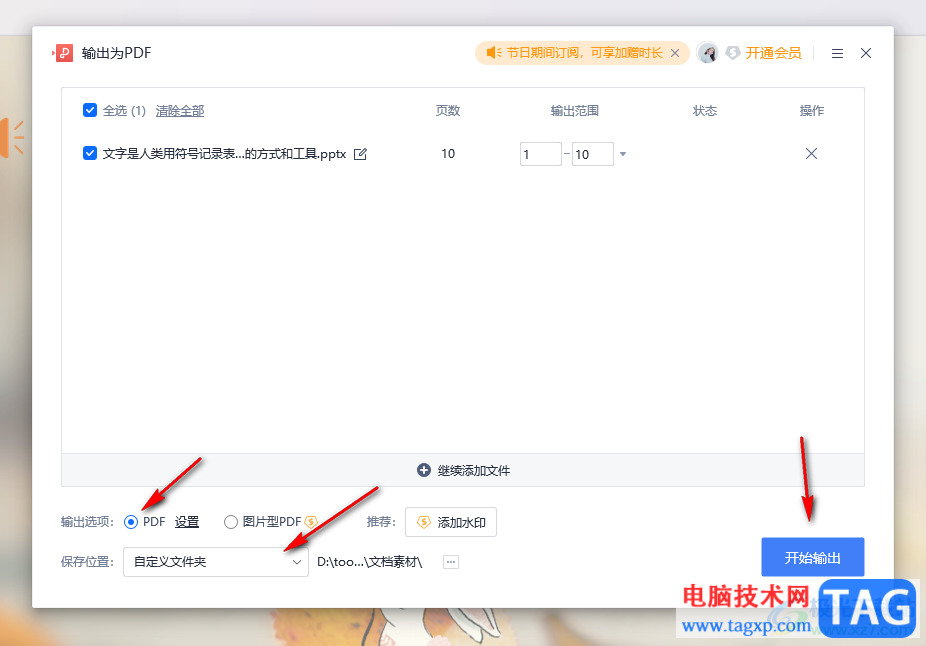Click 开通会员 membership link

click(x=773, y=53)
